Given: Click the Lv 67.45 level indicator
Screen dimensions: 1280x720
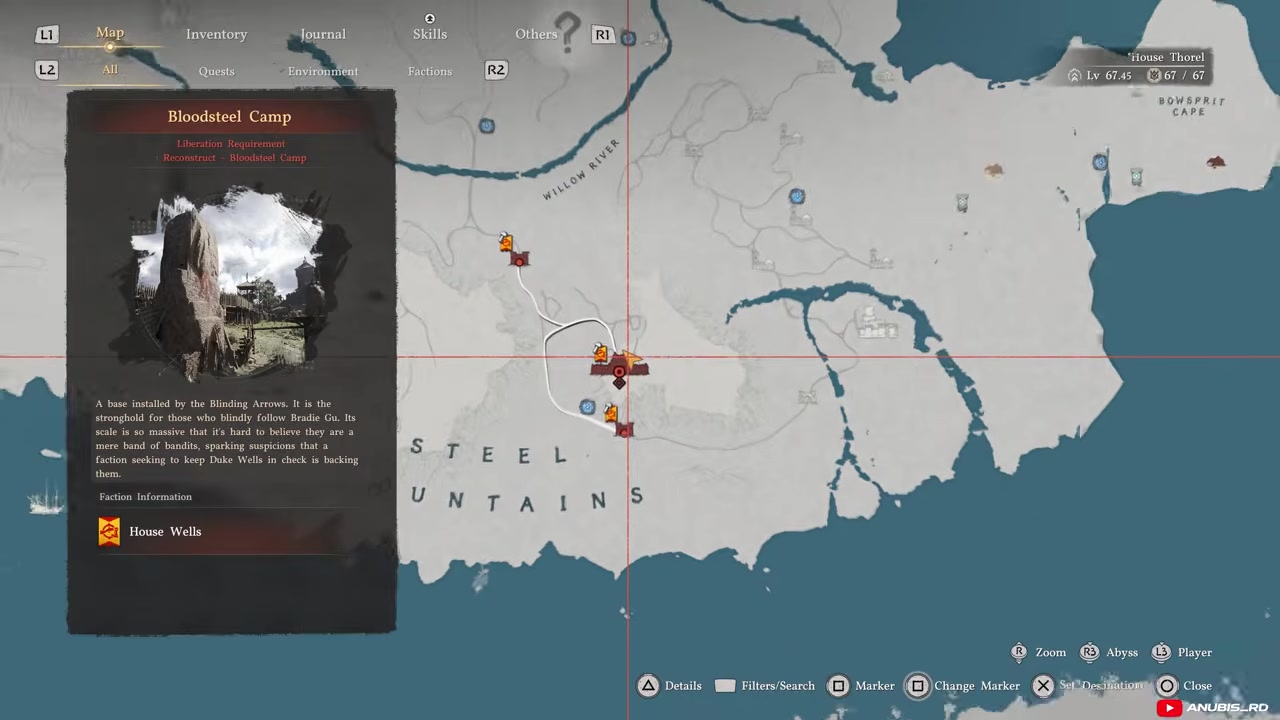Looking at the screenshot, I should (1100, 76).
